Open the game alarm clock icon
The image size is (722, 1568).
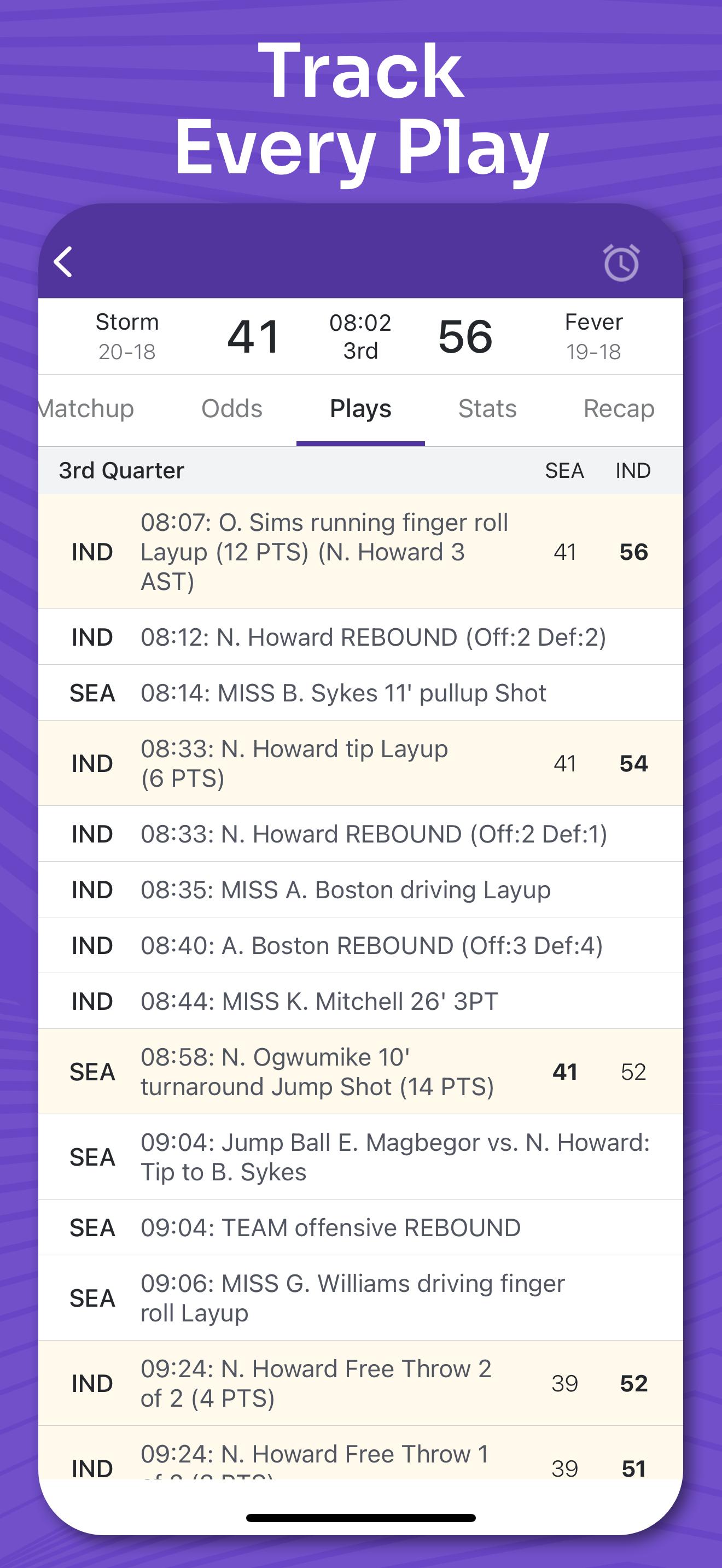621,263
